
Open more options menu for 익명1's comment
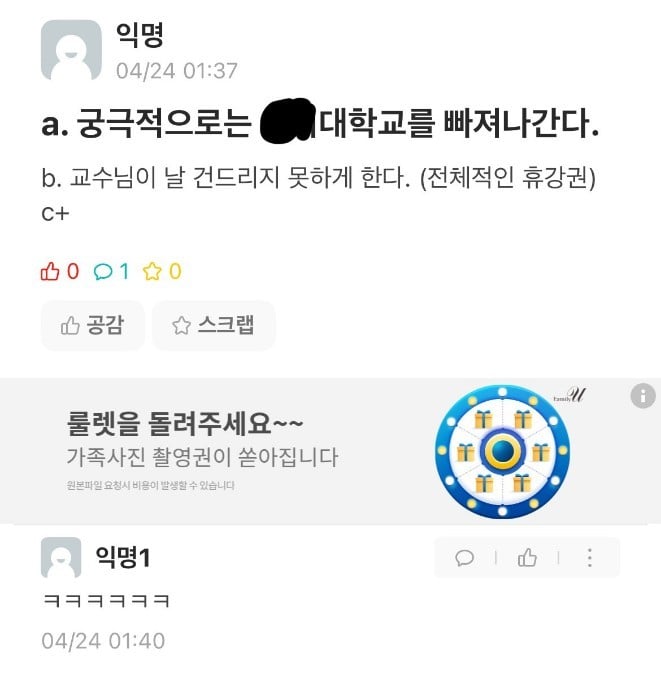pos(590,558)
